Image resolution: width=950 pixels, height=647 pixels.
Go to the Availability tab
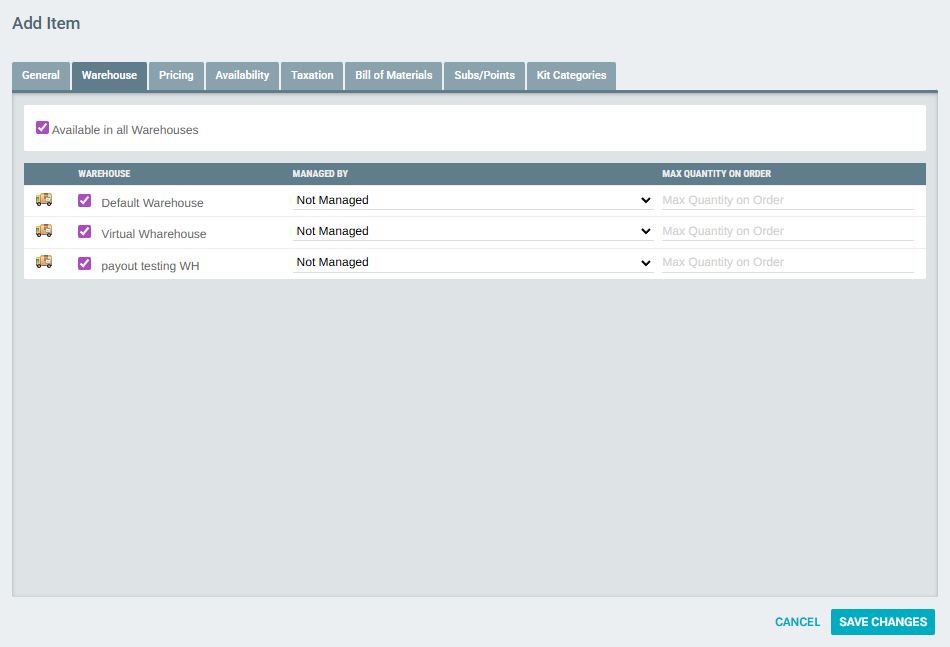pos(242,76)
